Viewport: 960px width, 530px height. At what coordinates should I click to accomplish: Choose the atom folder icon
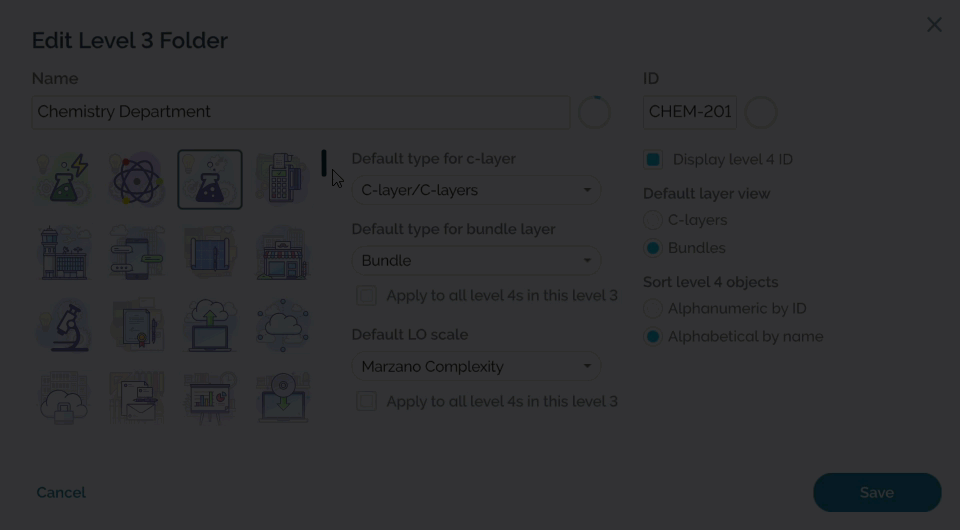pos(137,180)
